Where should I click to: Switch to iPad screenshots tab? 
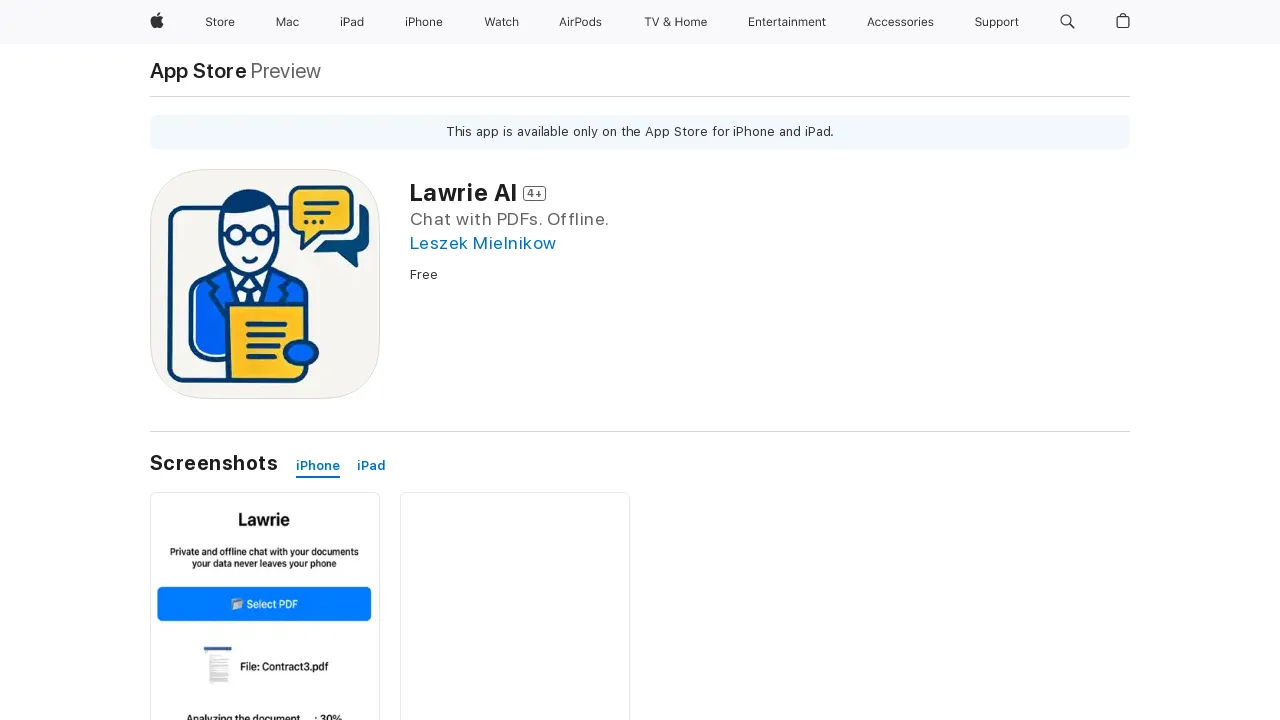(371, 465)
